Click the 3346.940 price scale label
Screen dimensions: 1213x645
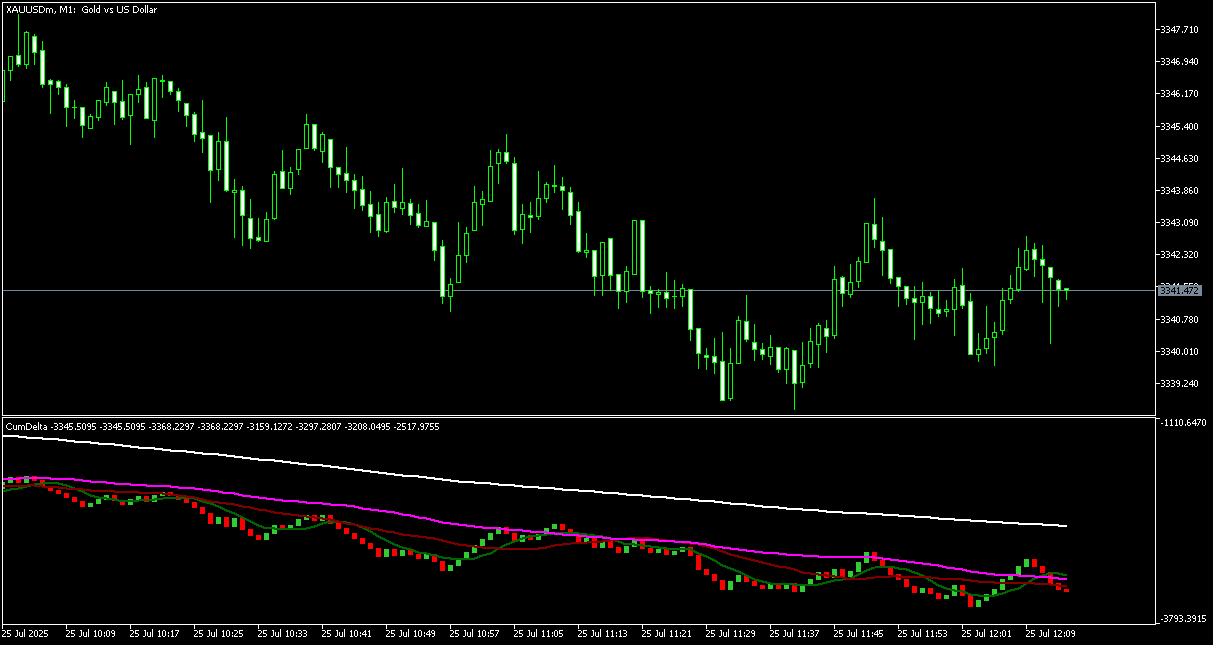(x=1179, y=62)
